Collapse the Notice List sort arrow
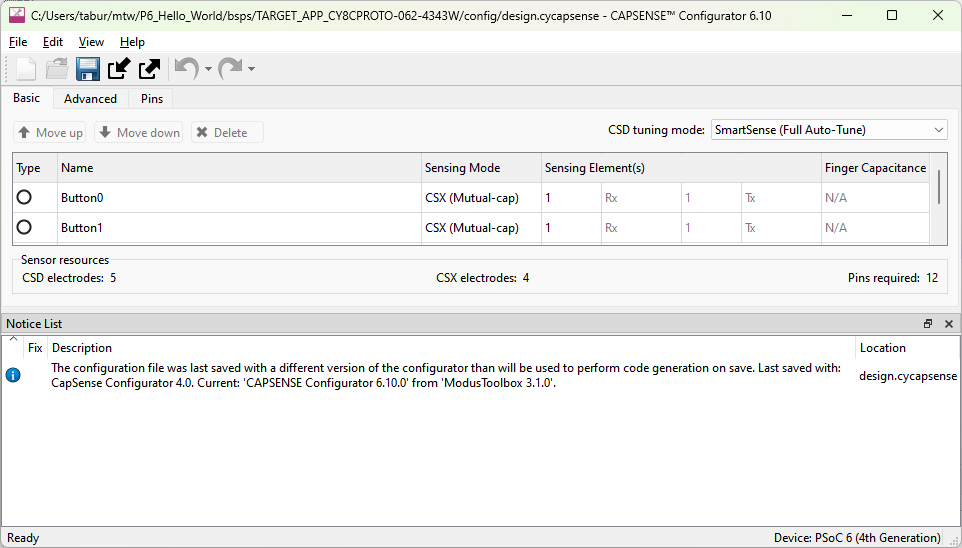The image size is (962, 548). (13, 339)
